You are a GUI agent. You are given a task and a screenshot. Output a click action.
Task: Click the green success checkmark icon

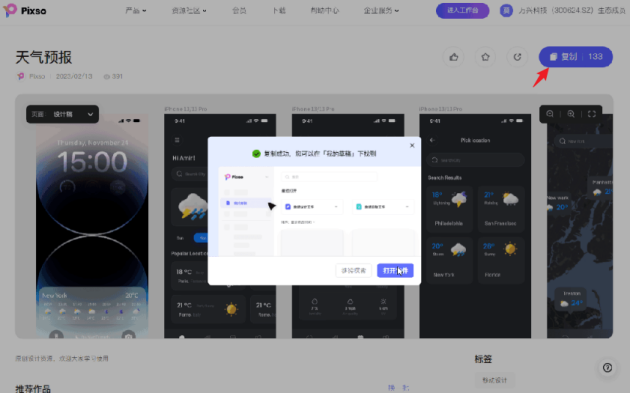pos(256,154)
